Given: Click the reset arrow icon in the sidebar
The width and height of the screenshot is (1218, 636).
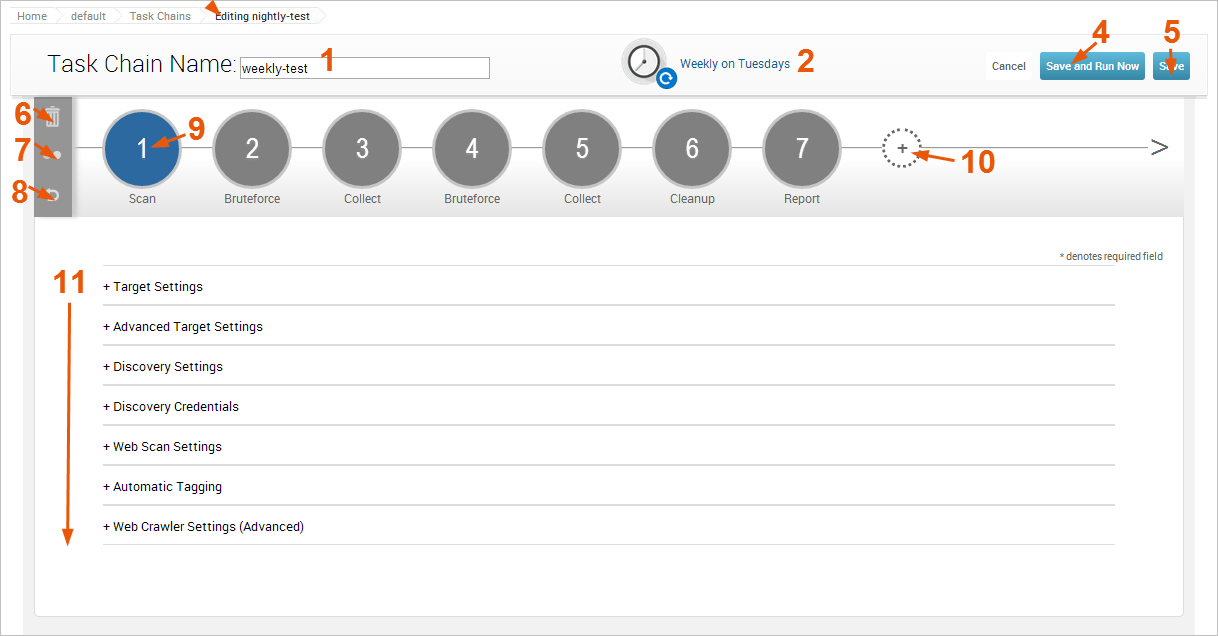Looking at the screenshot, I should tap(54, 194).
